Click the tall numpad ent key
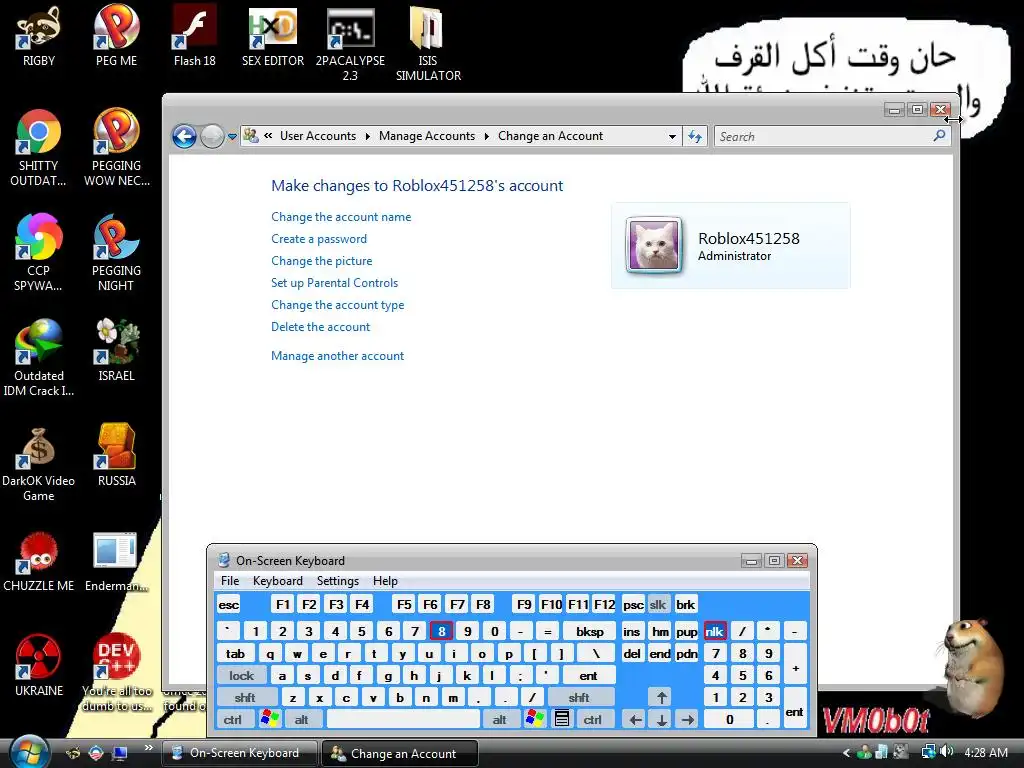The height and width of the screenshot is (768, 1024). [x=795, y=709]
